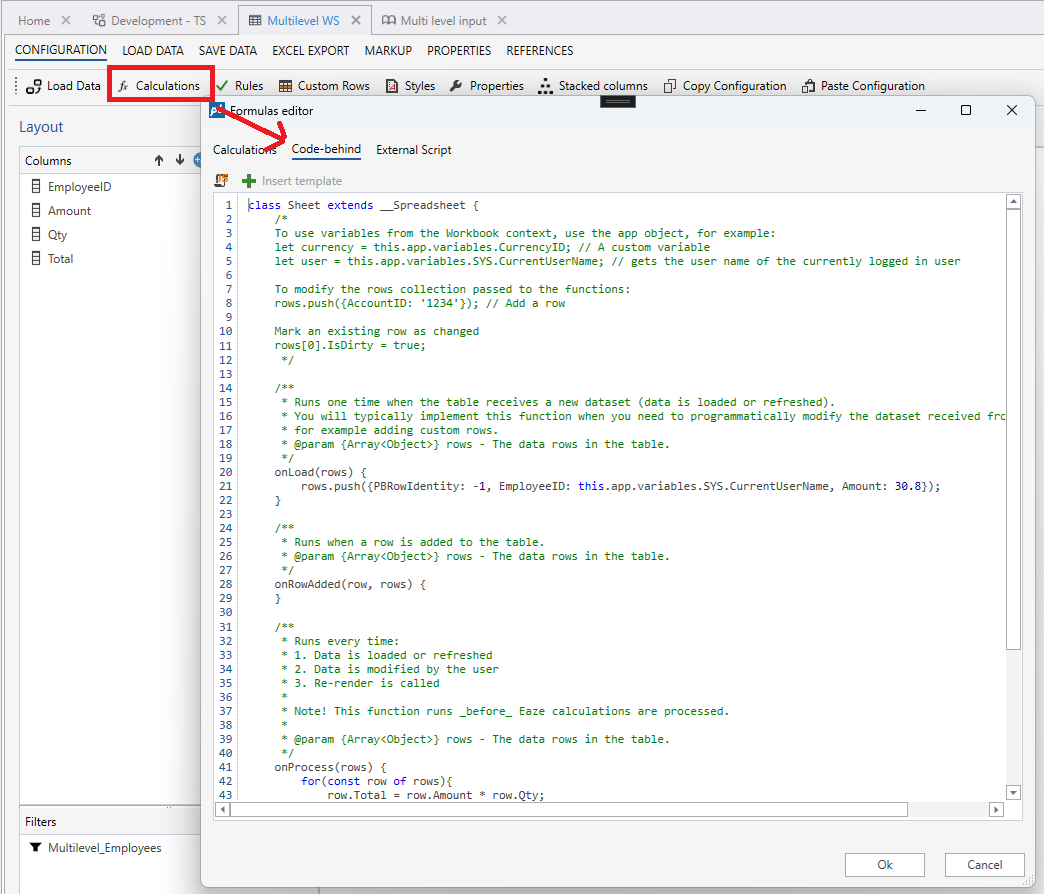Image resolution: width=1044 pixels, height=894 pixels.
Task: Switch to the Calculations tab in Formulas editor
Action: point(245,149)
